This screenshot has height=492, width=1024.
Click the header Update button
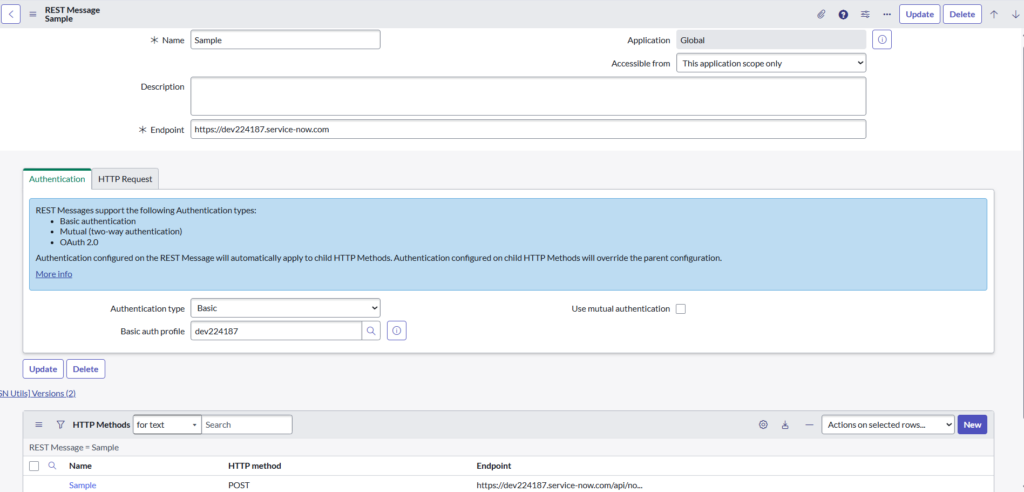920,14
